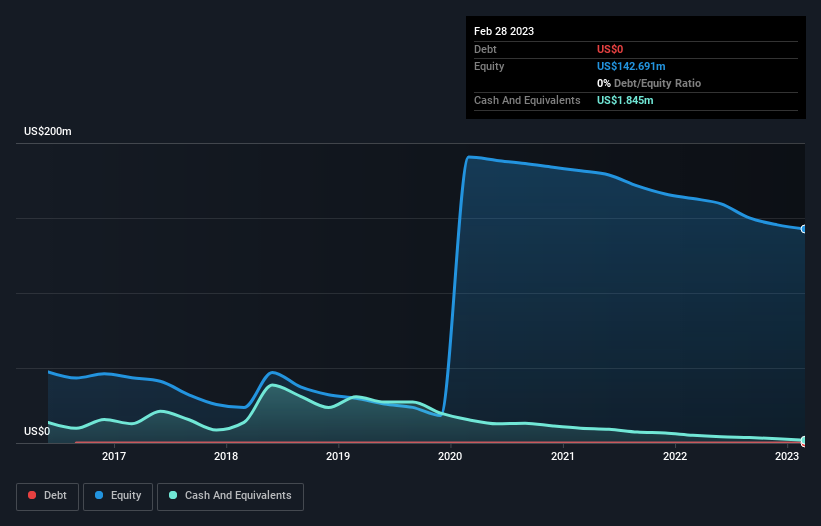
Task: Click the US$0 y-axis label
Action: tap(37, 431)
